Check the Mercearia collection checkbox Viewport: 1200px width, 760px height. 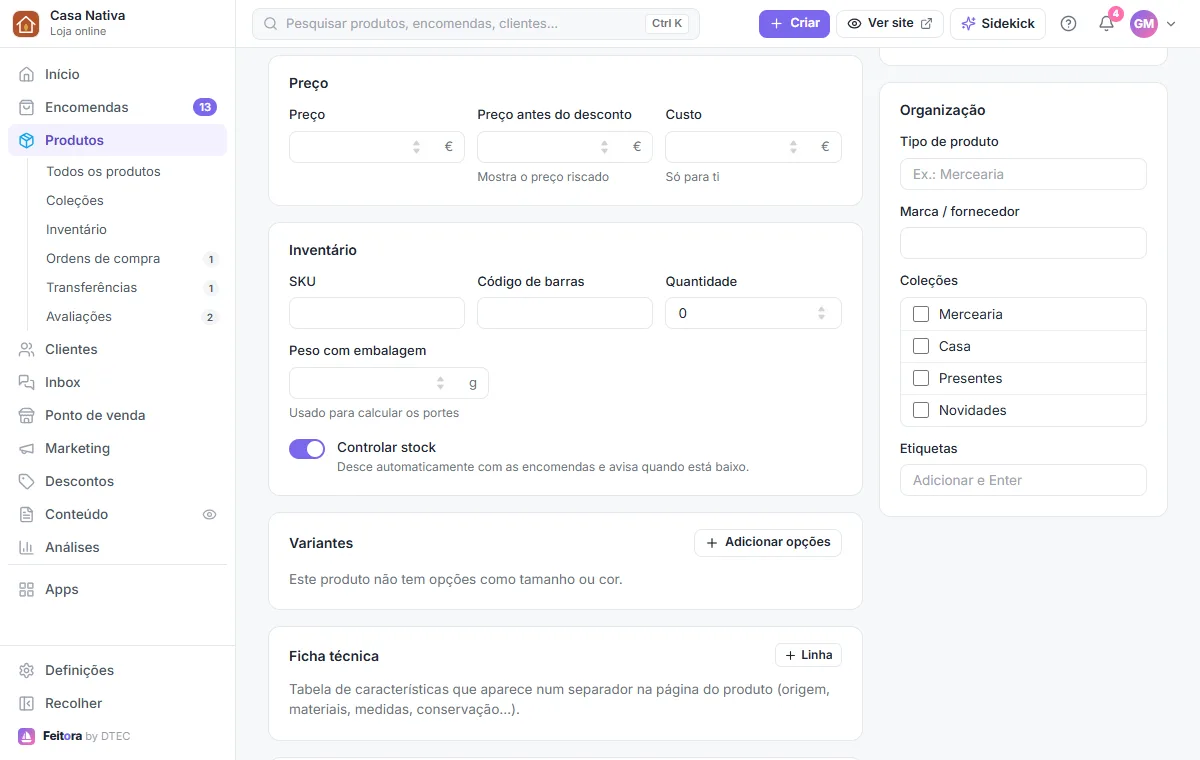tap(921, 314)
